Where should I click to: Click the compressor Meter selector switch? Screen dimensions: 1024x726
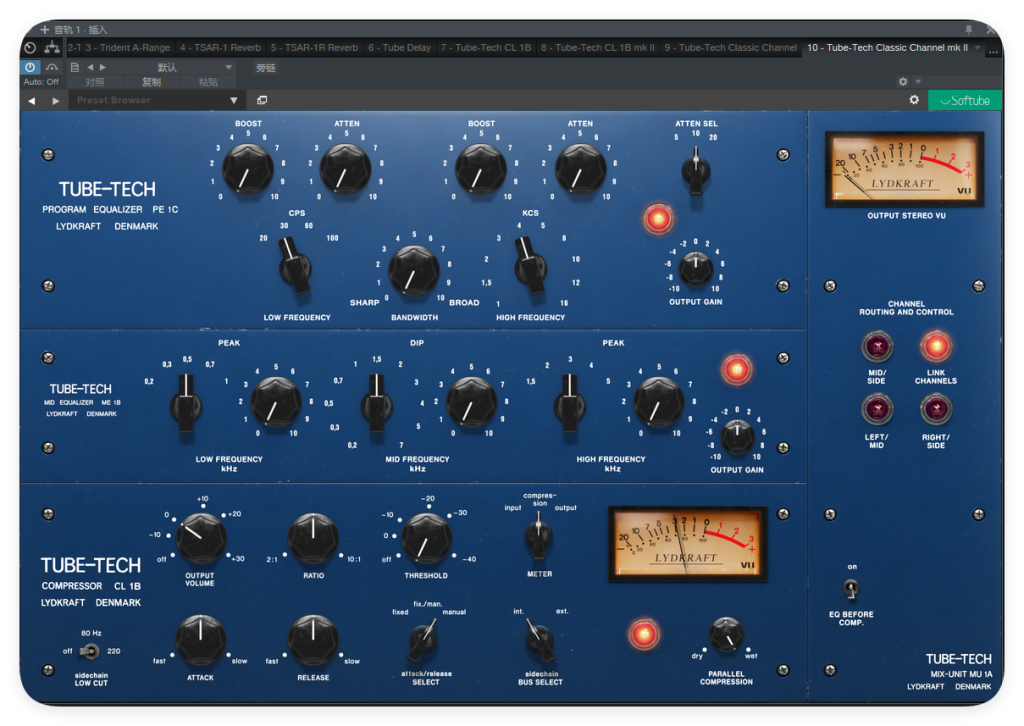539,537
